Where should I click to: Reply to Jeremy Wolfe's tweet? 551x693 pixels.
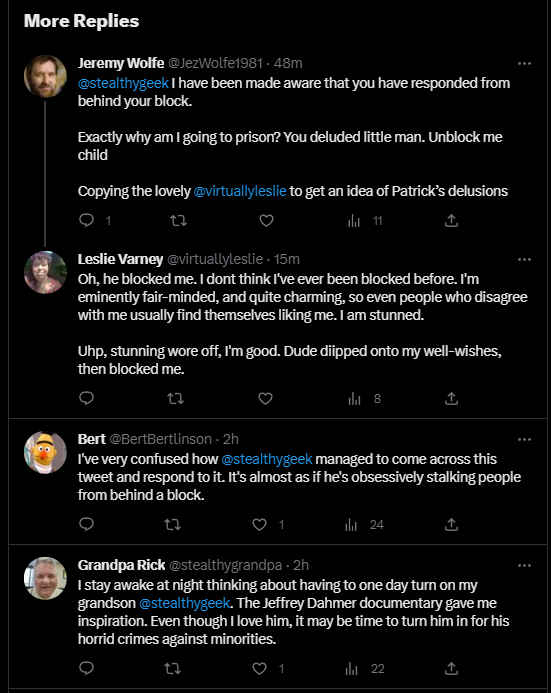(x=86, y=220)
